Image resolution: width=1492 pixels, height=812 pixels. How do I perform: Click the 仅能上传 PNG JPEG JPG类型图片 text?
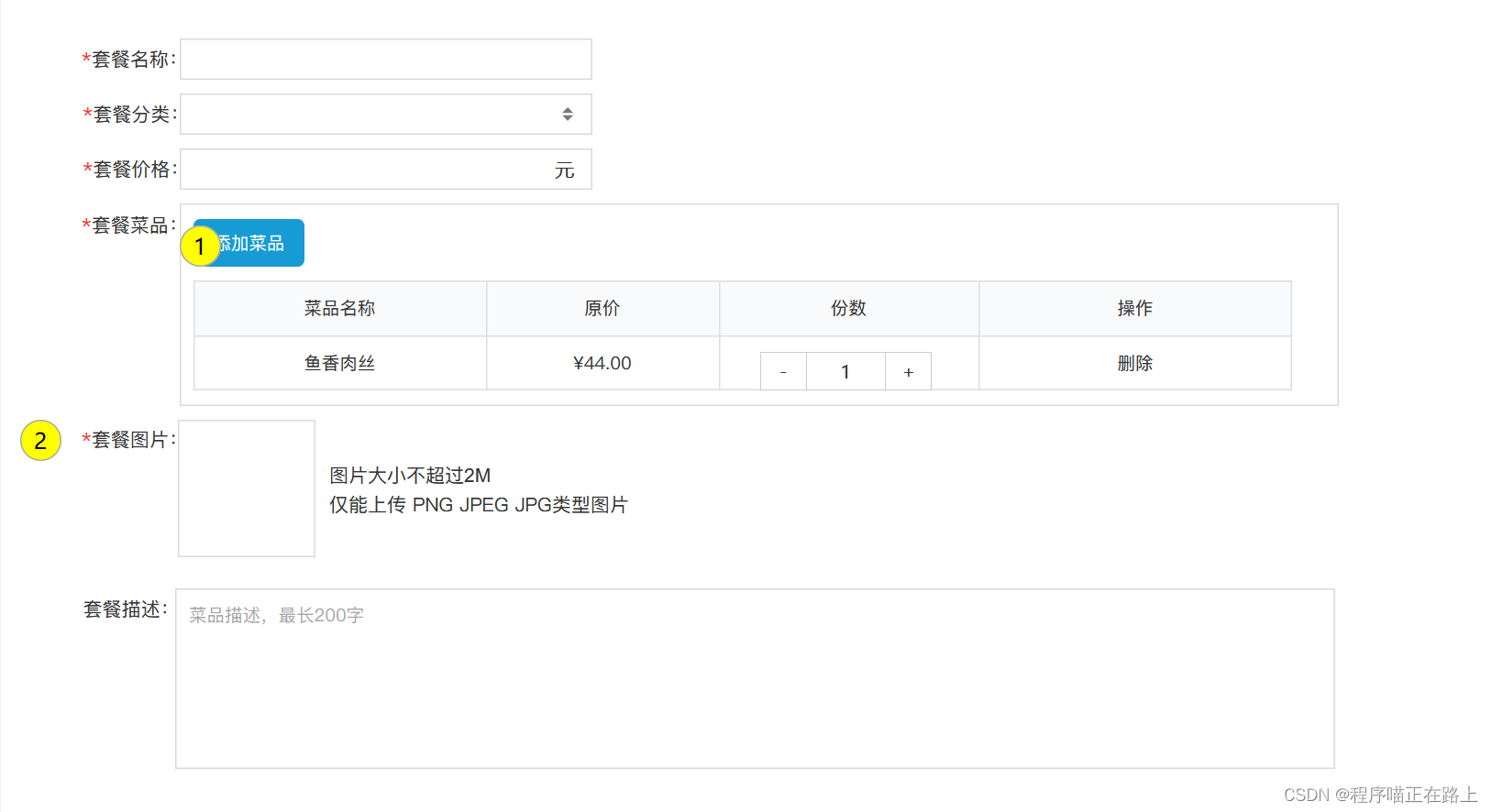[x=479, y=504]
